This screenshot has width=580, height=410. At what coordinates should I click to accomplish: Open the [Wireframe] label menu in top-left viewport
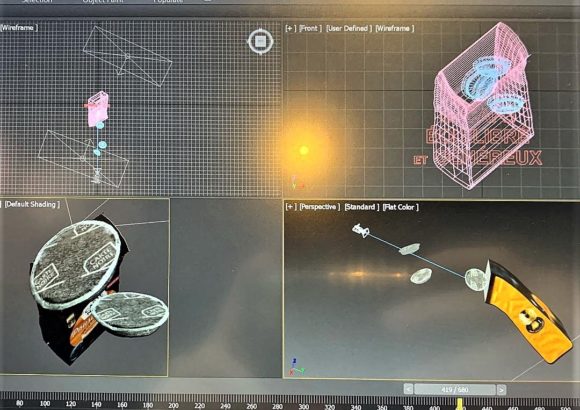[18, 28]
